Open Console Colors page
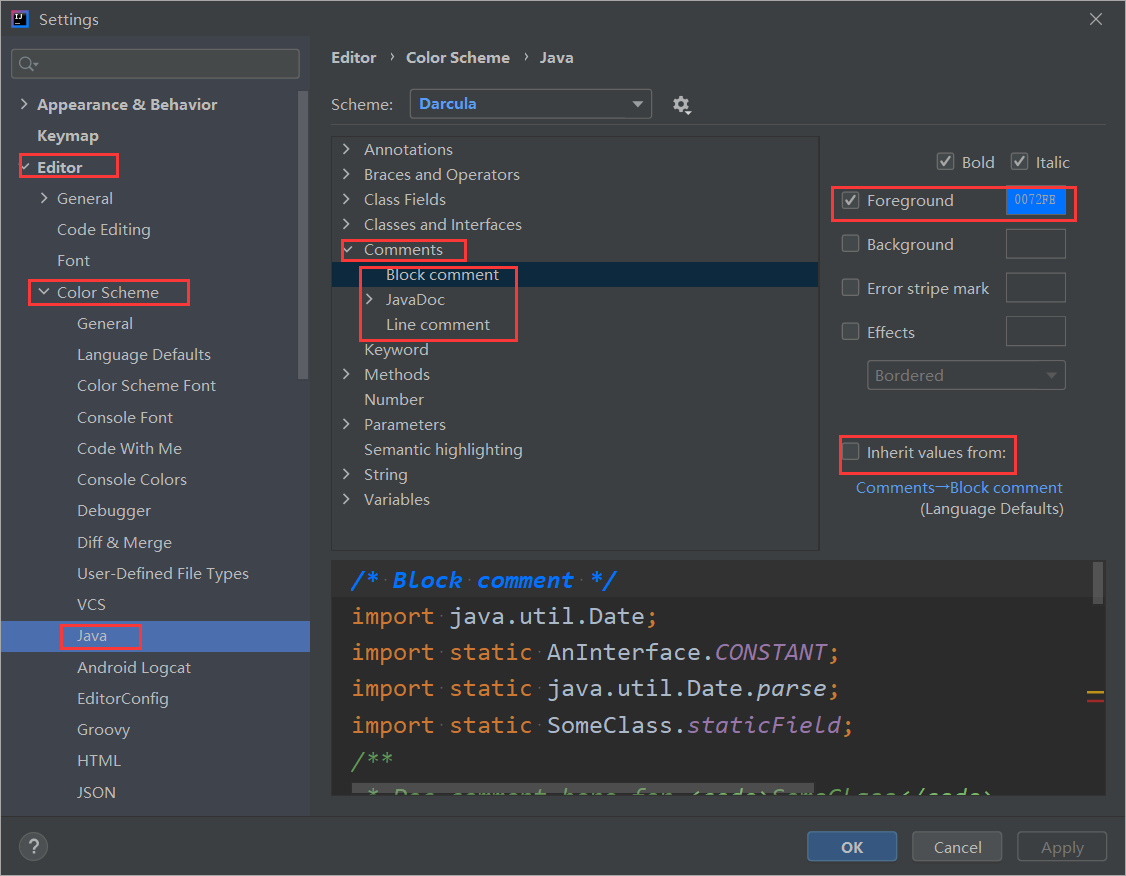1126x876 pixels. click(132, 480)
